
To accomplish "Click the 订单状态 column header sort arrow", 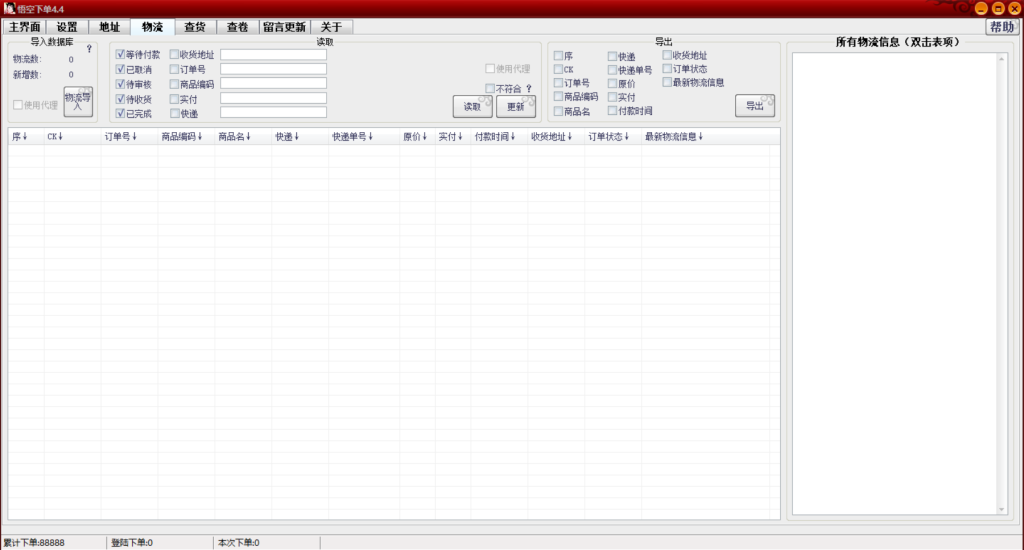I will pyautogui.click(x=627, y=137).
